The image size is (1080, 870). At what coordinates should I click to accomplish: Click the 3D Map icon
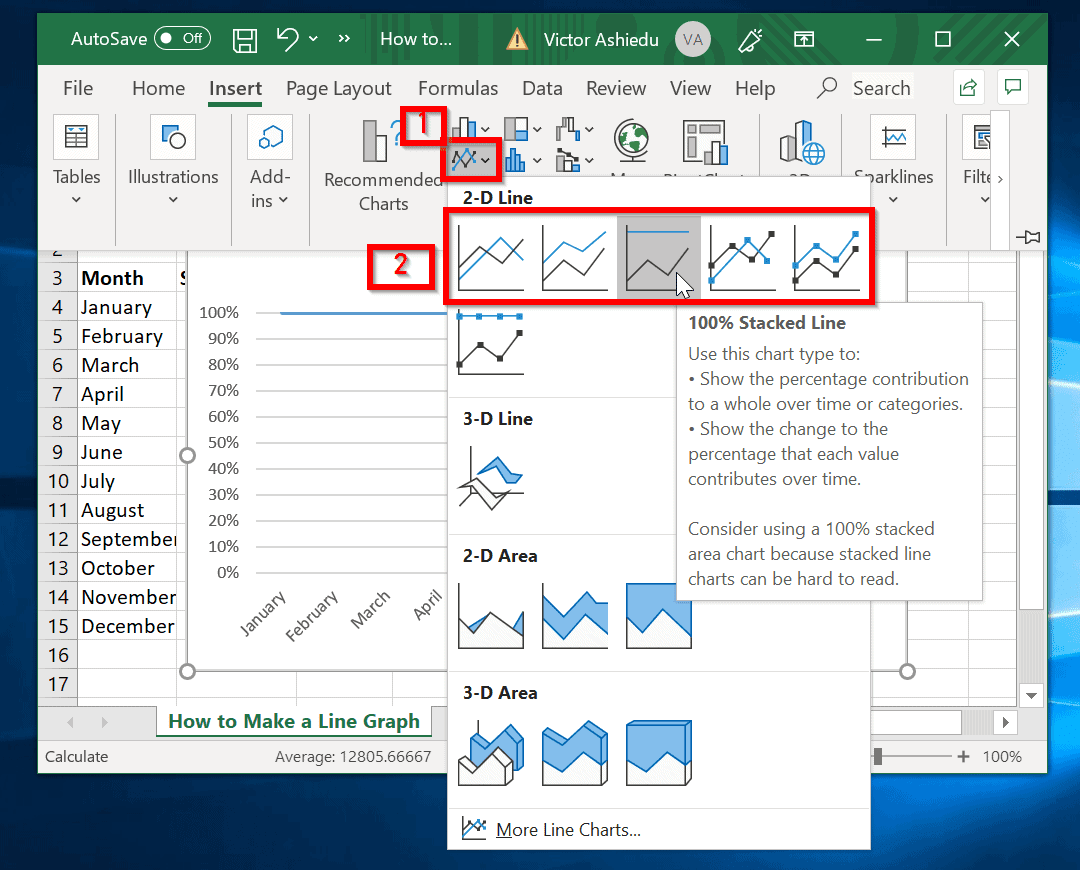800,142
